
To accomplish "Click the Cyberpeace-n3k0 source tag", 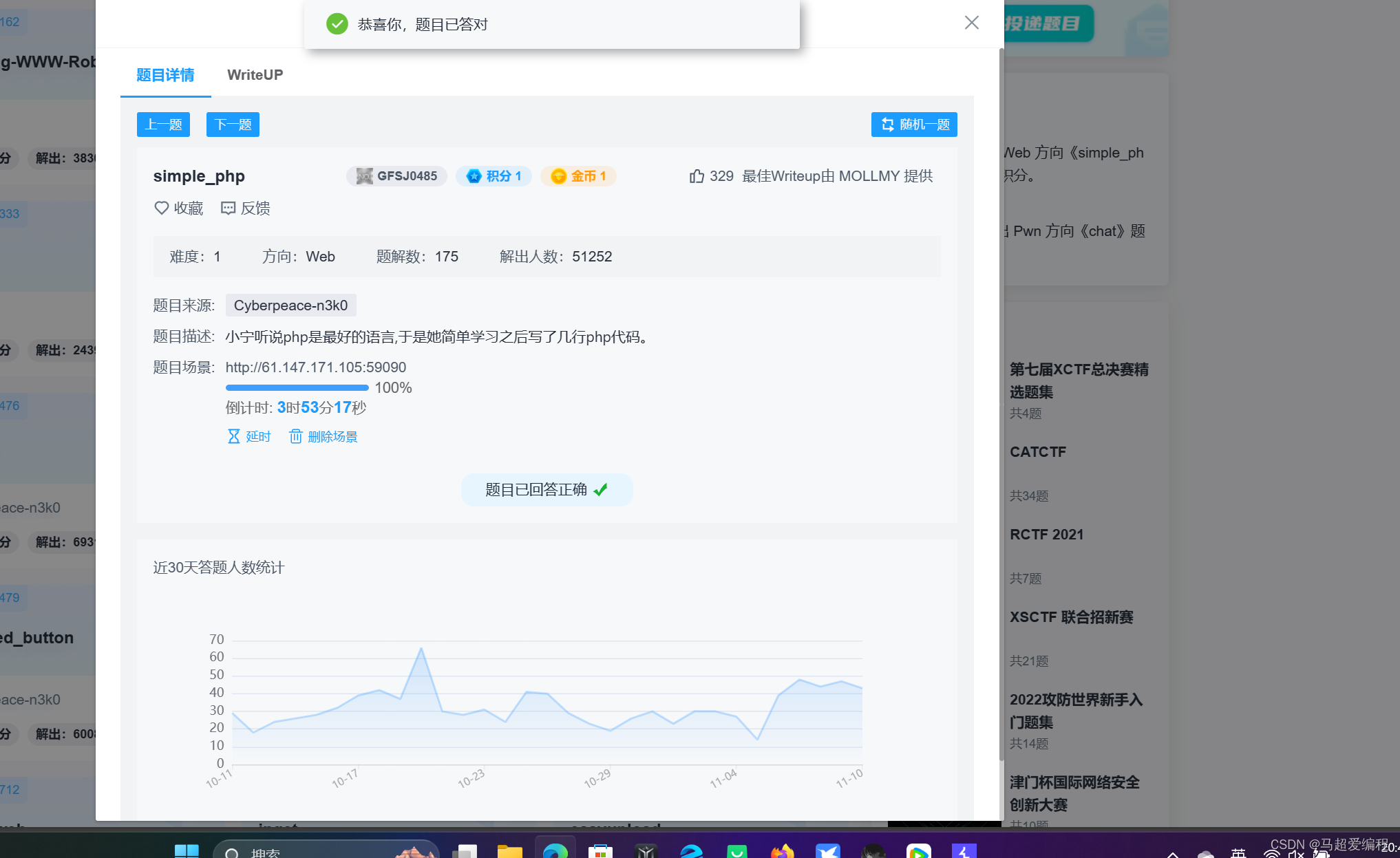I will 290,305.
